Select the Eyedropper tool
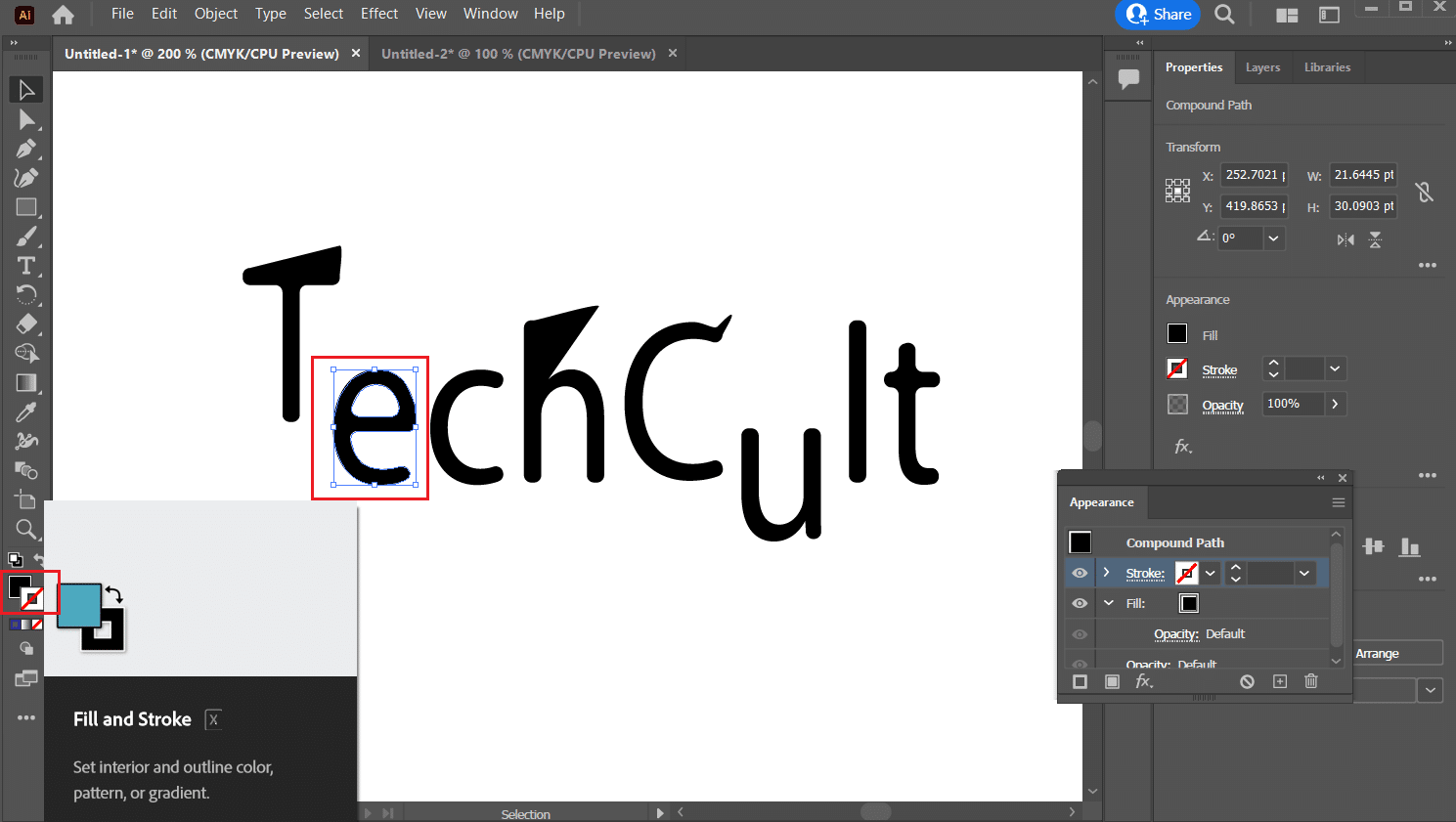The width and height of the screenshot is (1456, 822). [26, 412]
